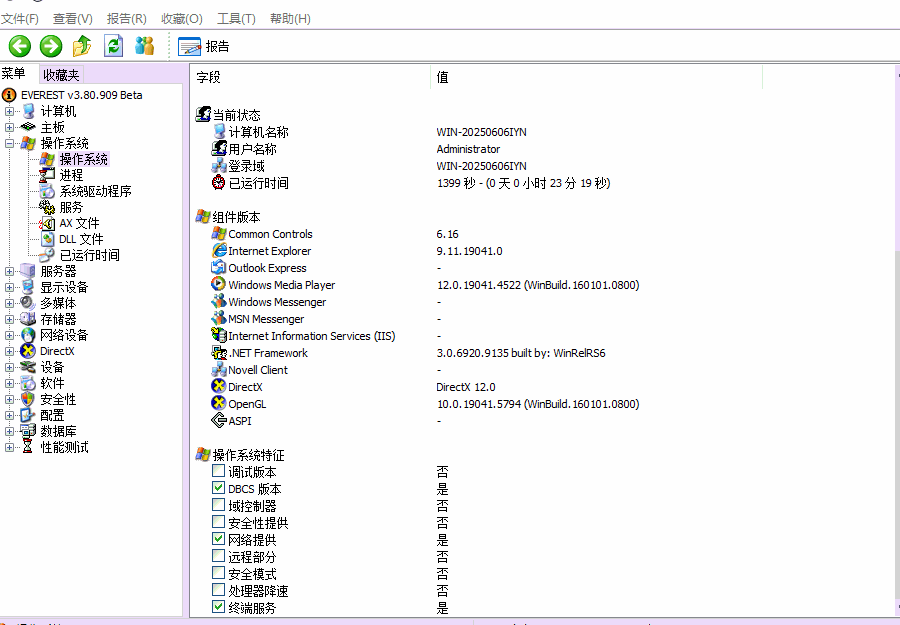Collapse the 操作系统 tree node
This screenshot has width=900, height=625.
coord(8,142)
